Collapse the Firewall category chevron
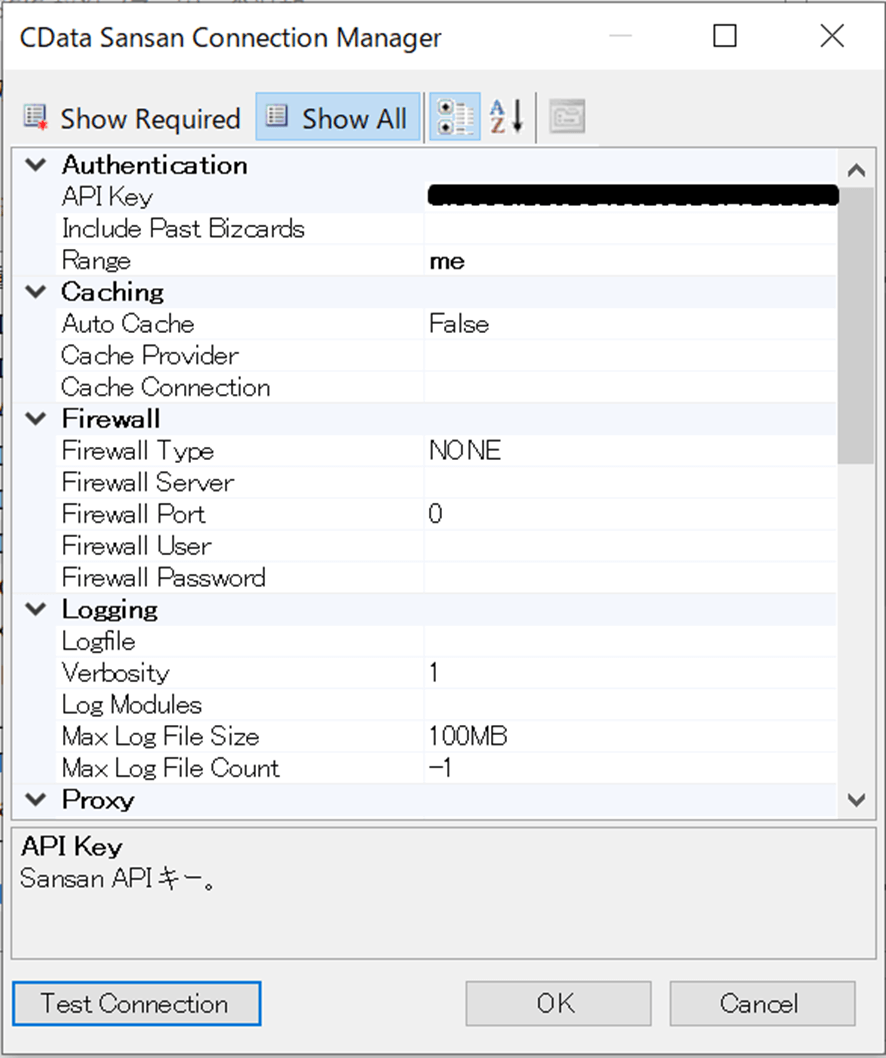886x1058 pixels. click(x=36, y=419)
